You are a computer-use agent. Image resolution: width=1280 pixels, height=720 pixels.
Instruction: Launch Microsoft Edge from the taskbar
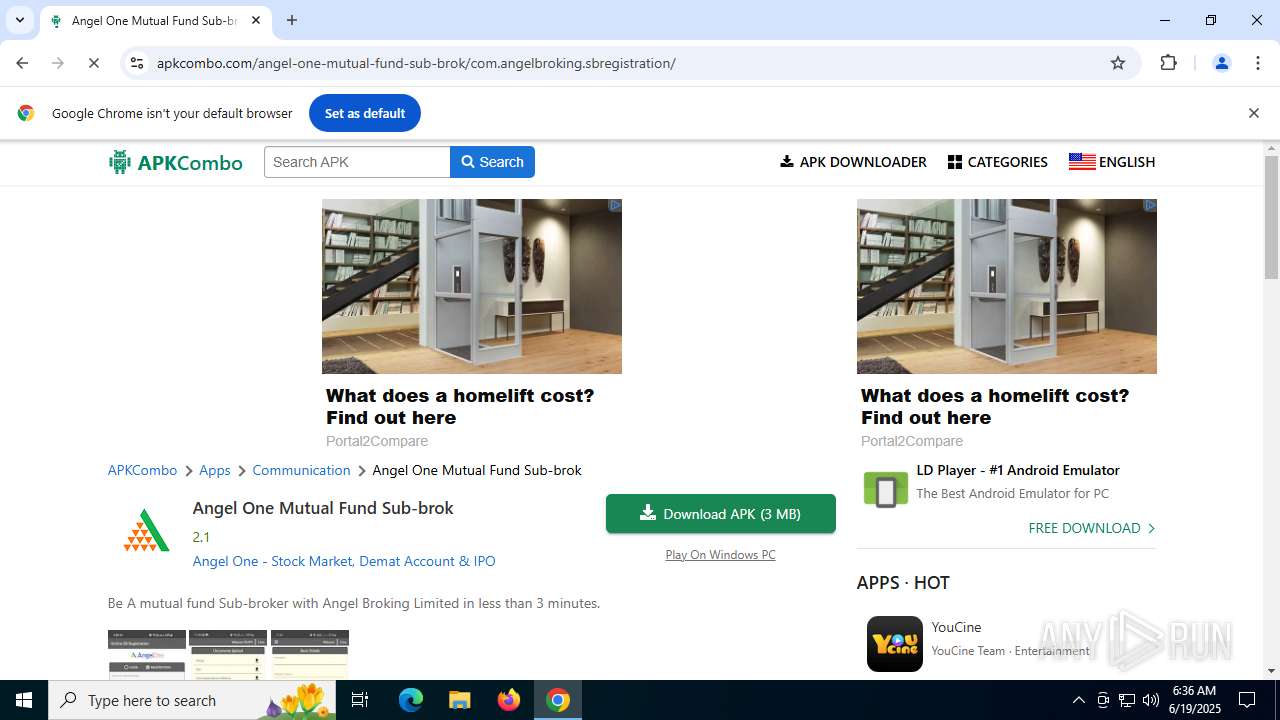[411, 700]
